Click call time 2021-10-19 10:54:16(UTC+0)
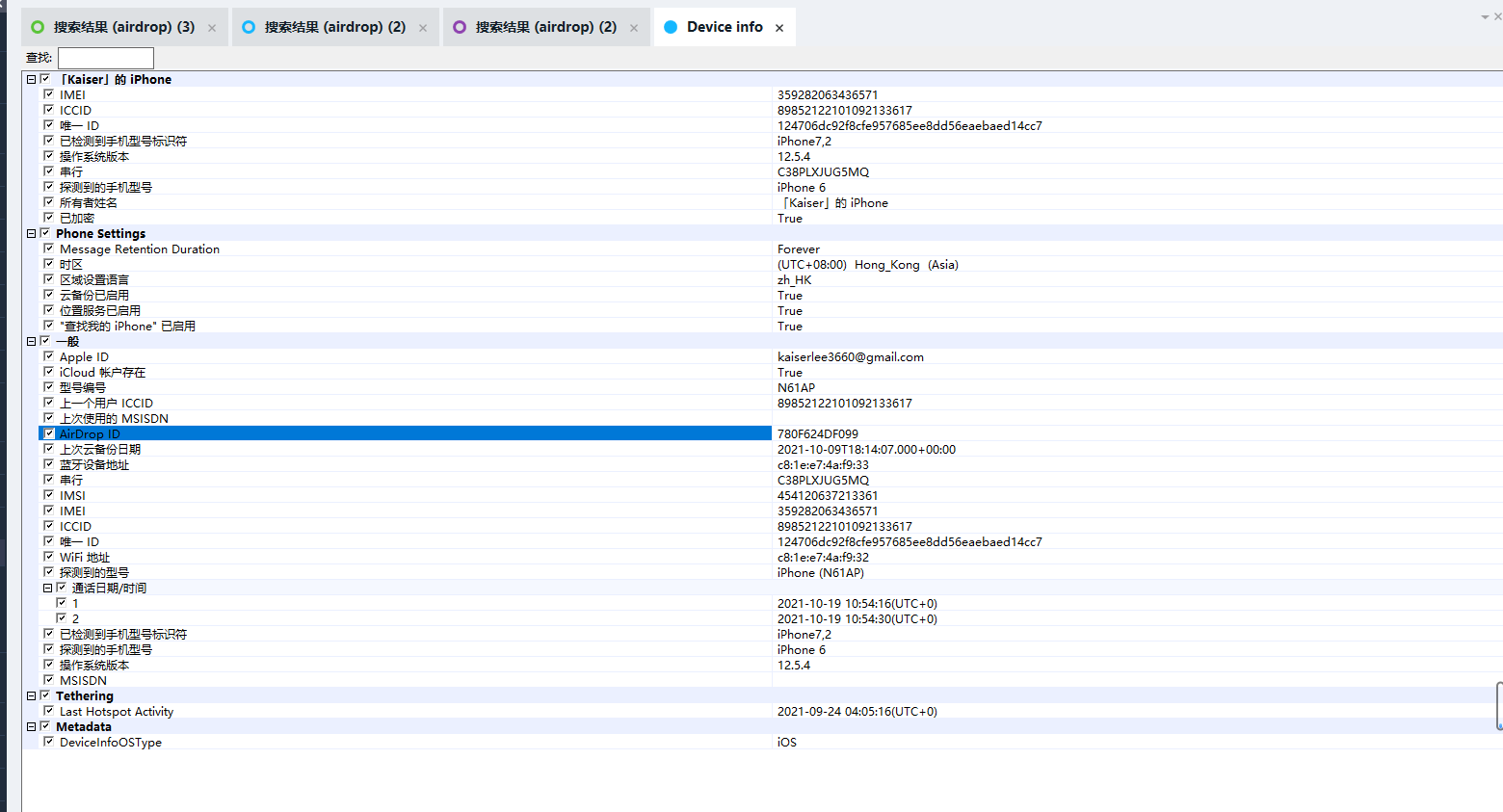 857,603
